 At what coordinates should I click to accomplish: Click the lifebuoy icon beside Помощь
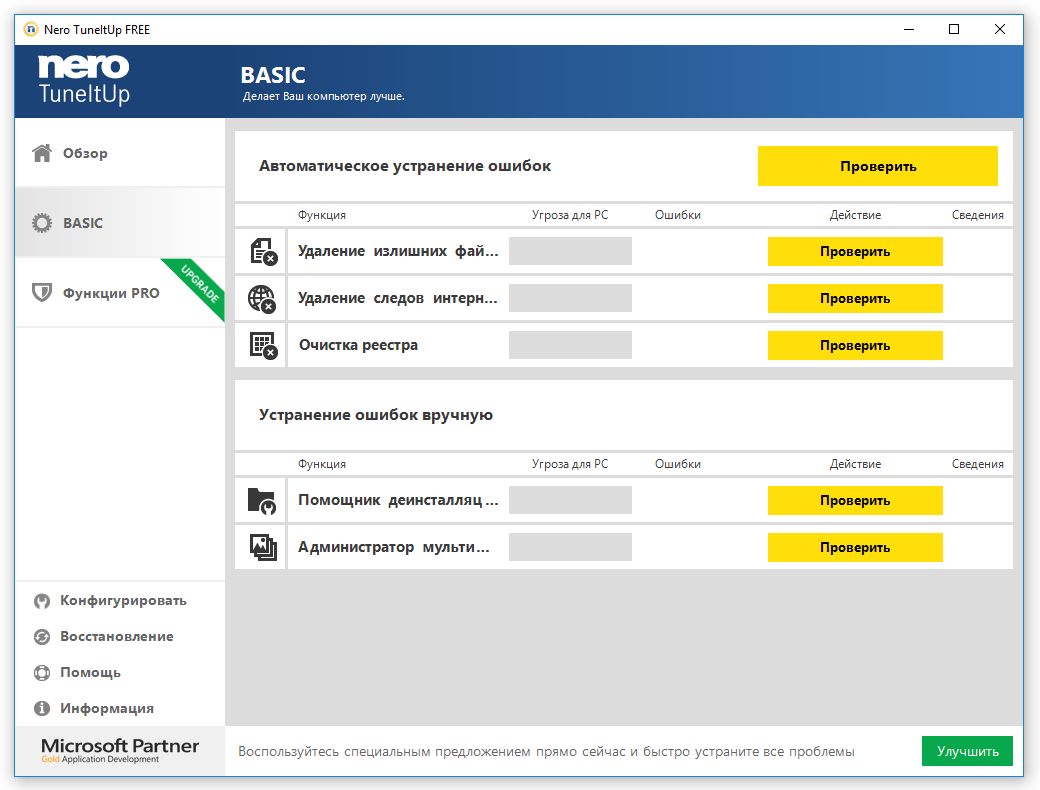tap(42, 673)
